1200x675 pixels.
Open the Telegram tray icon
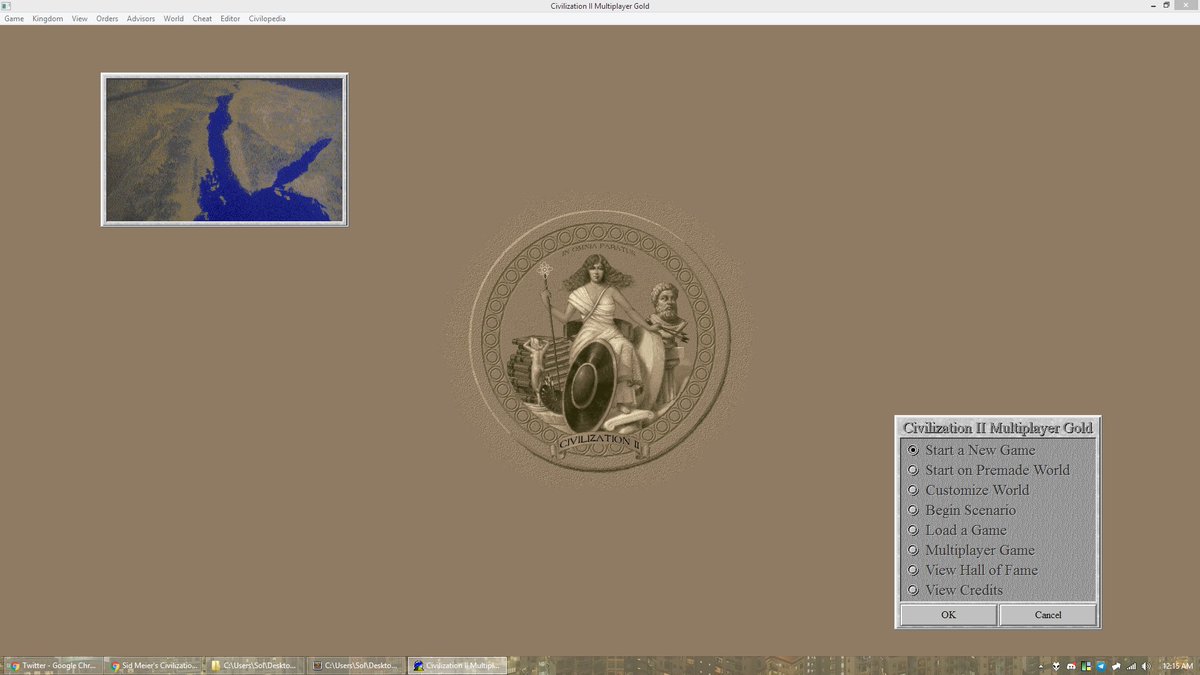click(x=1101, y=666)
